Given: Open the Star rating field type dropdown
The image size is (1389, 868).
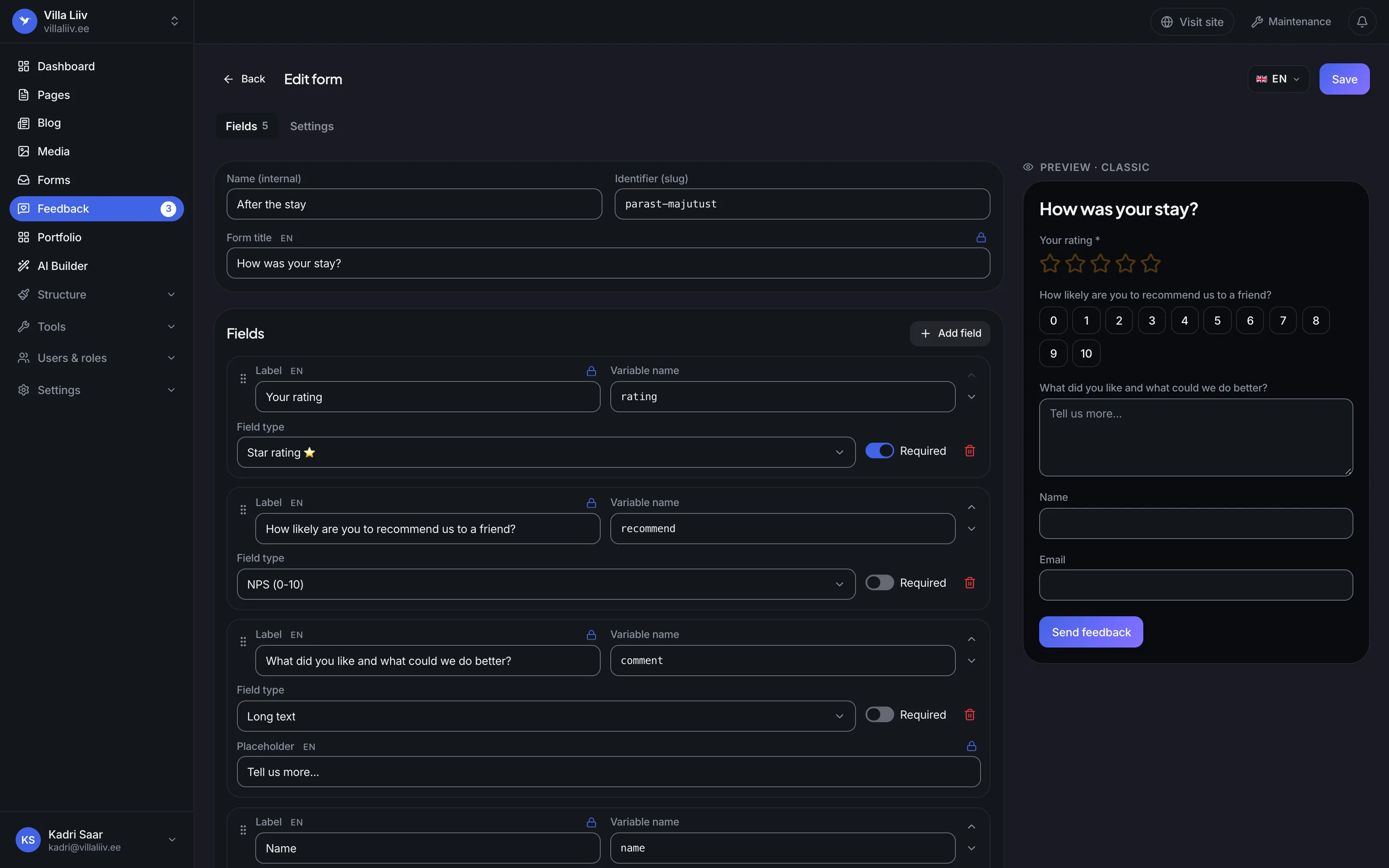Looking at the screenshot, I should (546, 453).
